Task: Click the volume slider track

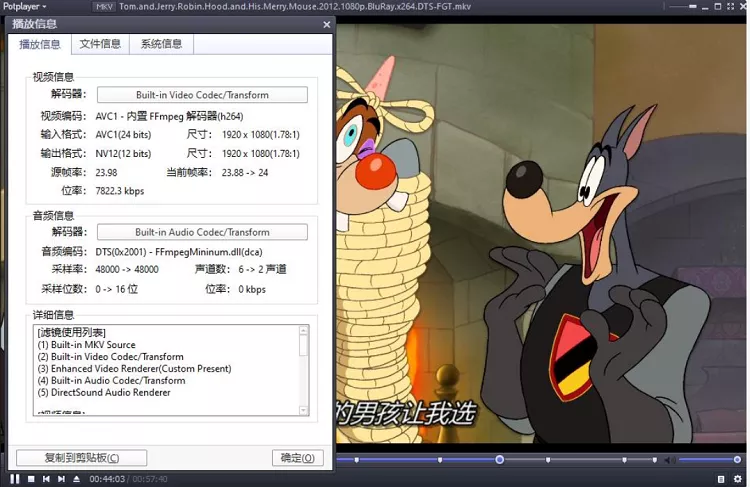Action: coord(710,460)
